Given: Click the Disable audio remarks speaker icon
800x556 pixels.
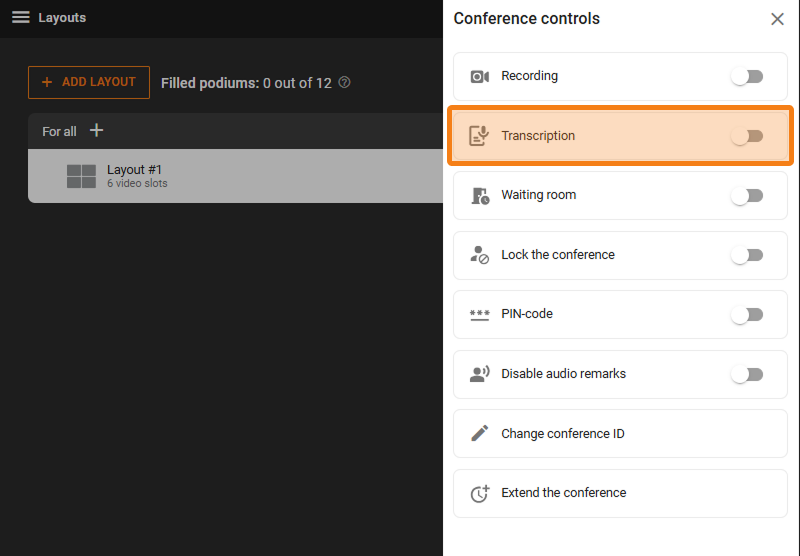Looking at the screenshot, I should (480, 374).
